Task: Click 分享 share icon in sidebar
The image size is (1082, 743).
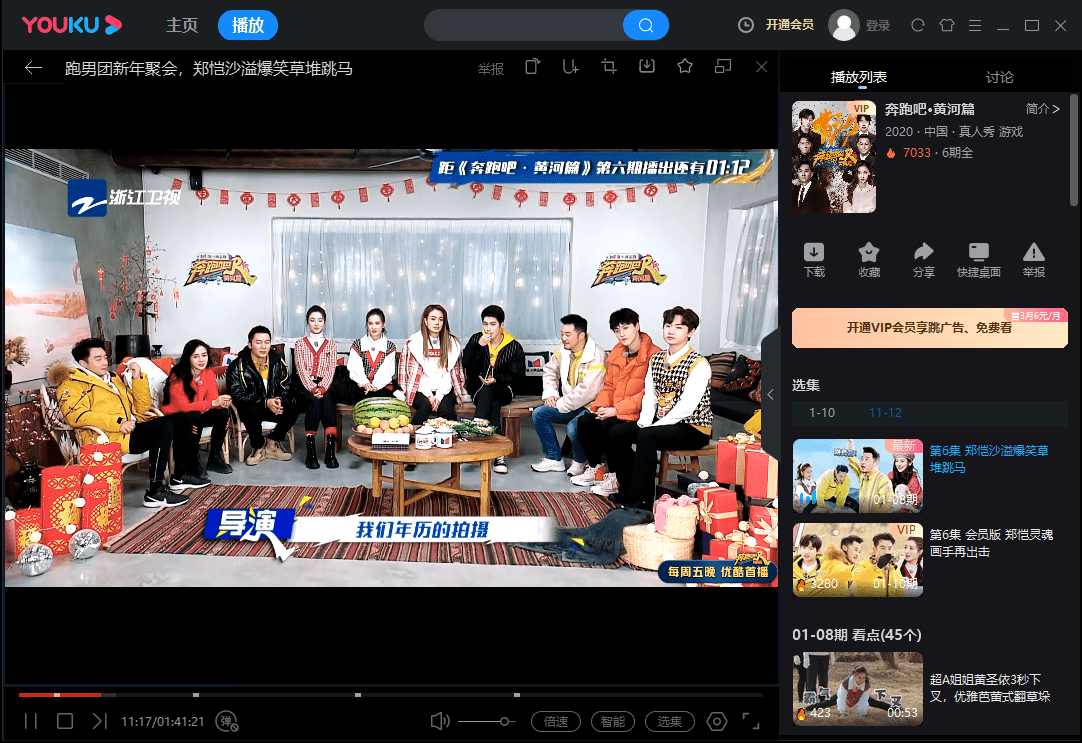Action: click(x=923, y=260)
